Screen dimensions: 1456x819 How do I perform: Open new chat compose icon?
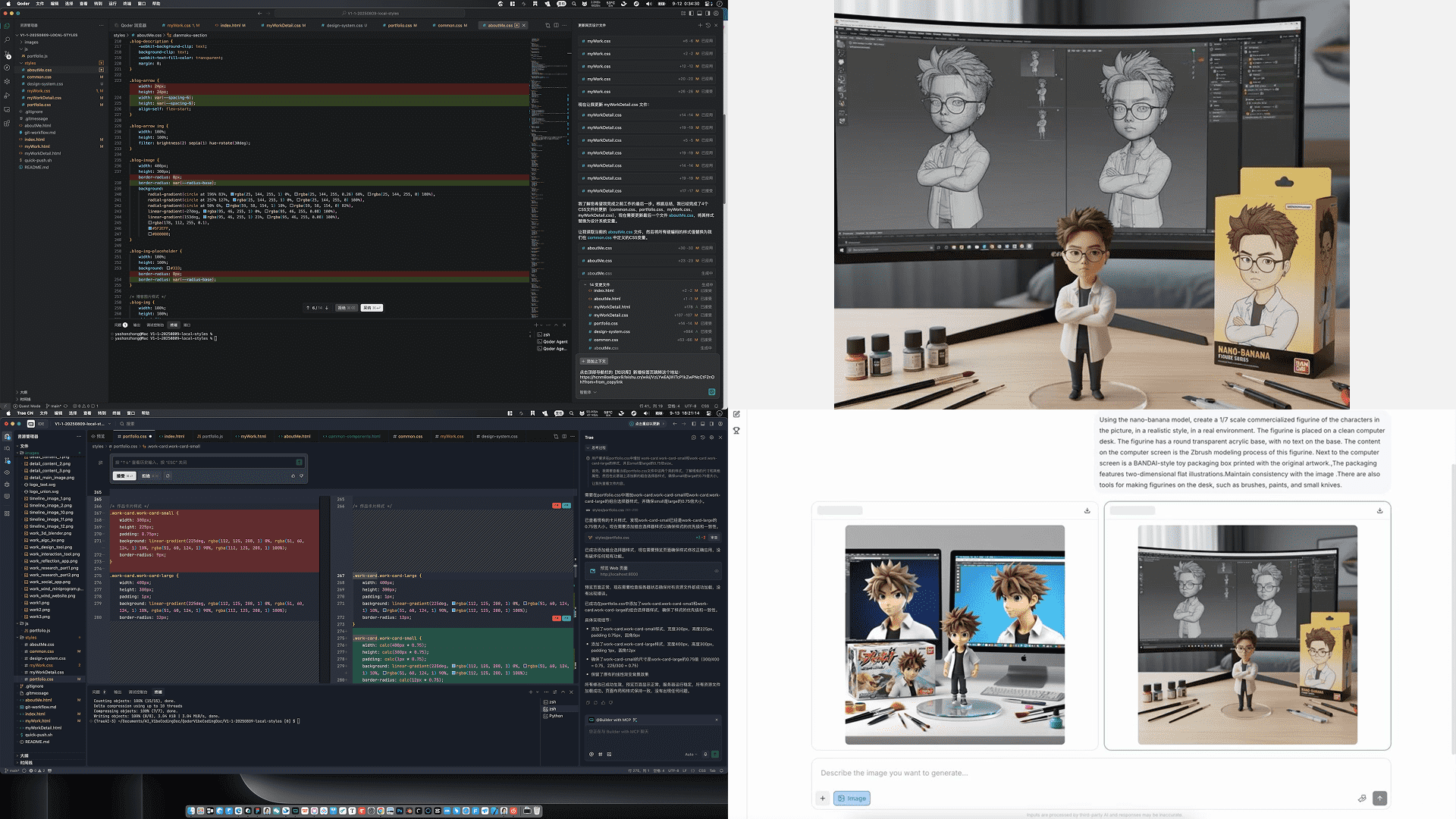pyautogui.click(x=736, y=414)
